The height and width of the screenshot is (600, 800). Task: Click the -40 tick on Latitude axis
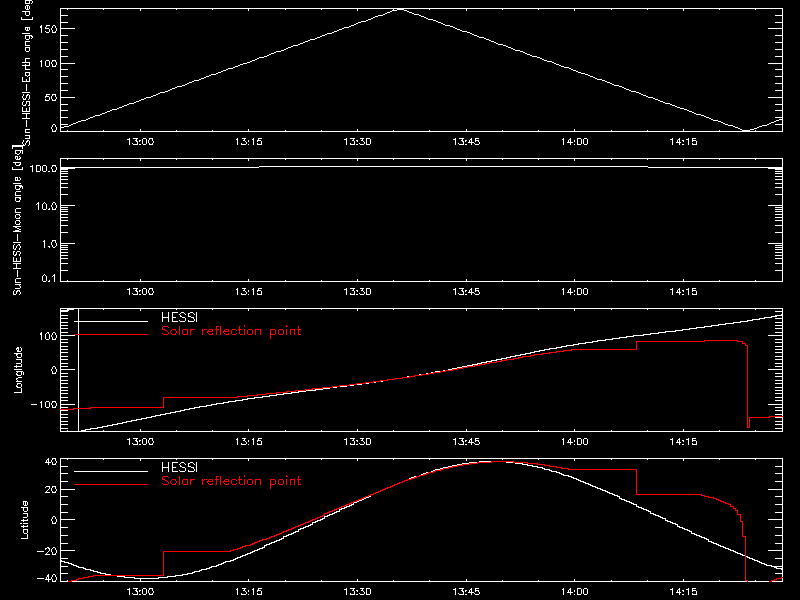pyautogui.click(x=47, y=579)
